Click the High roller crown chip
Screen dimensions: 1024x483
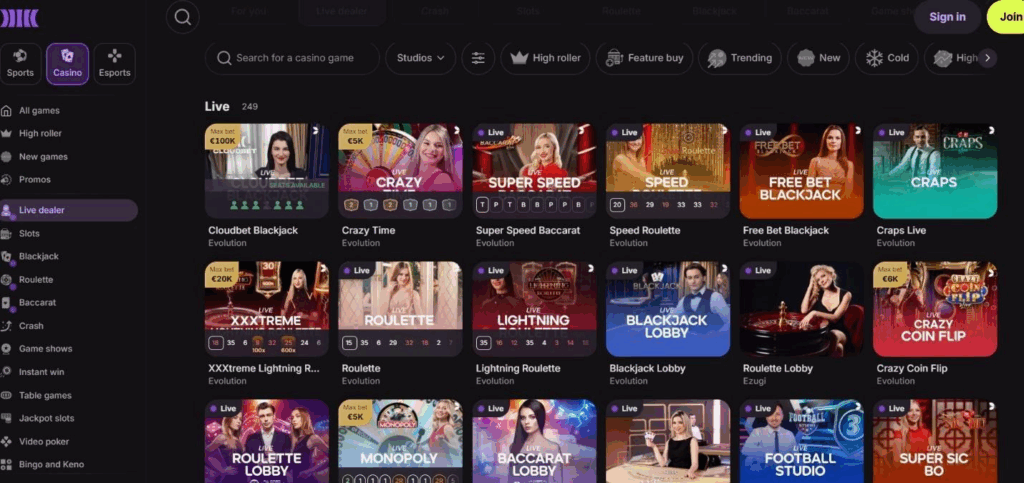pos(545,58)
